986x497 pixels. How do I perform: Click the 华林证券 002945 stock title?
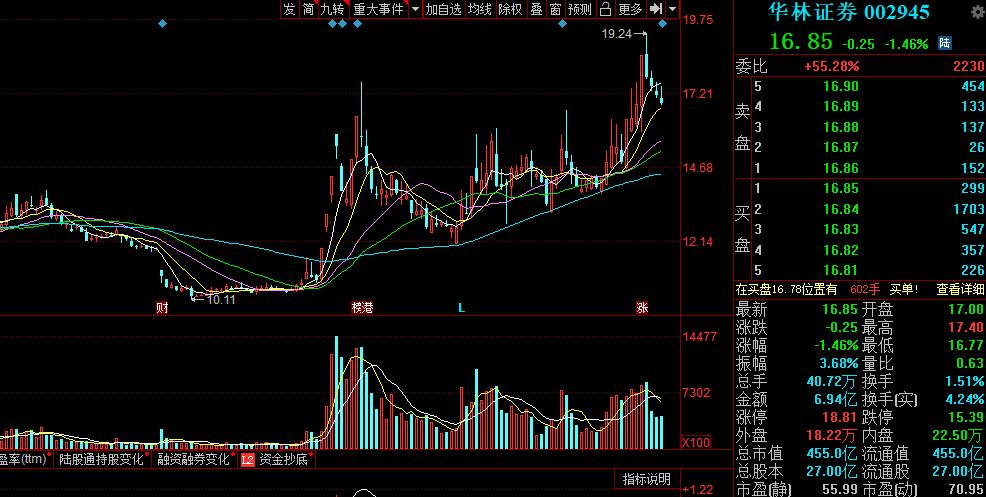pyautogui.click(x=849, y=12)
